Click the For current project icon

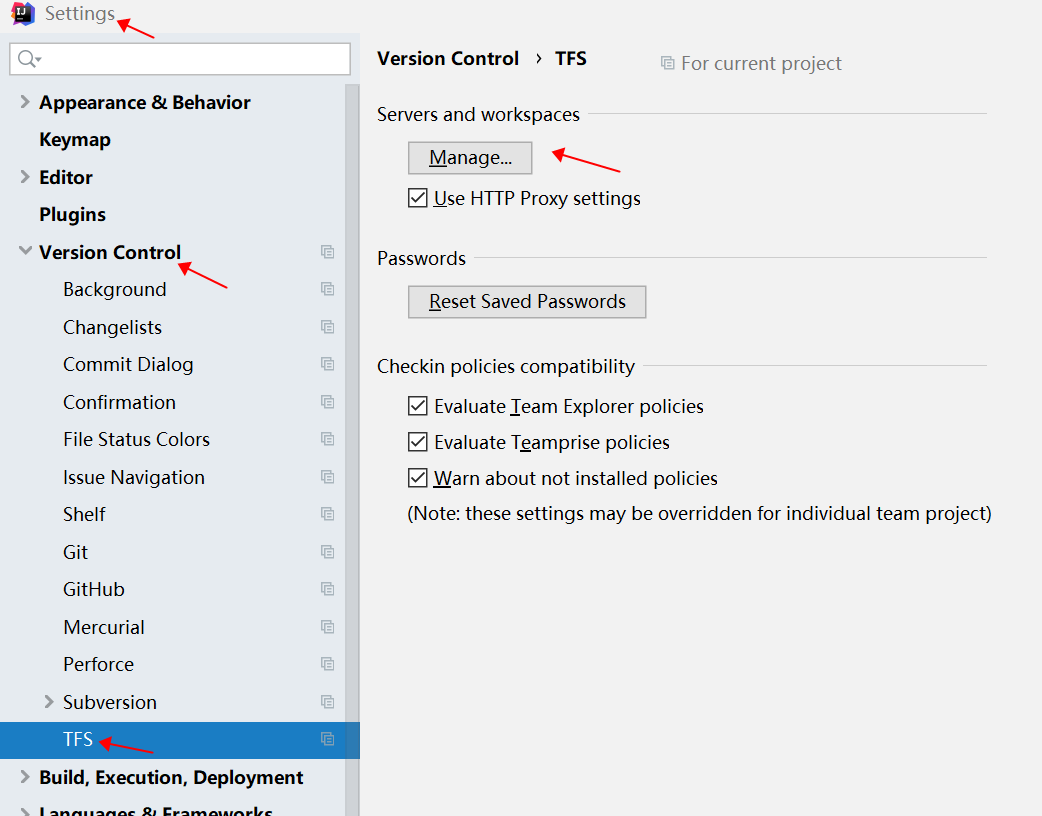[666, 63]
